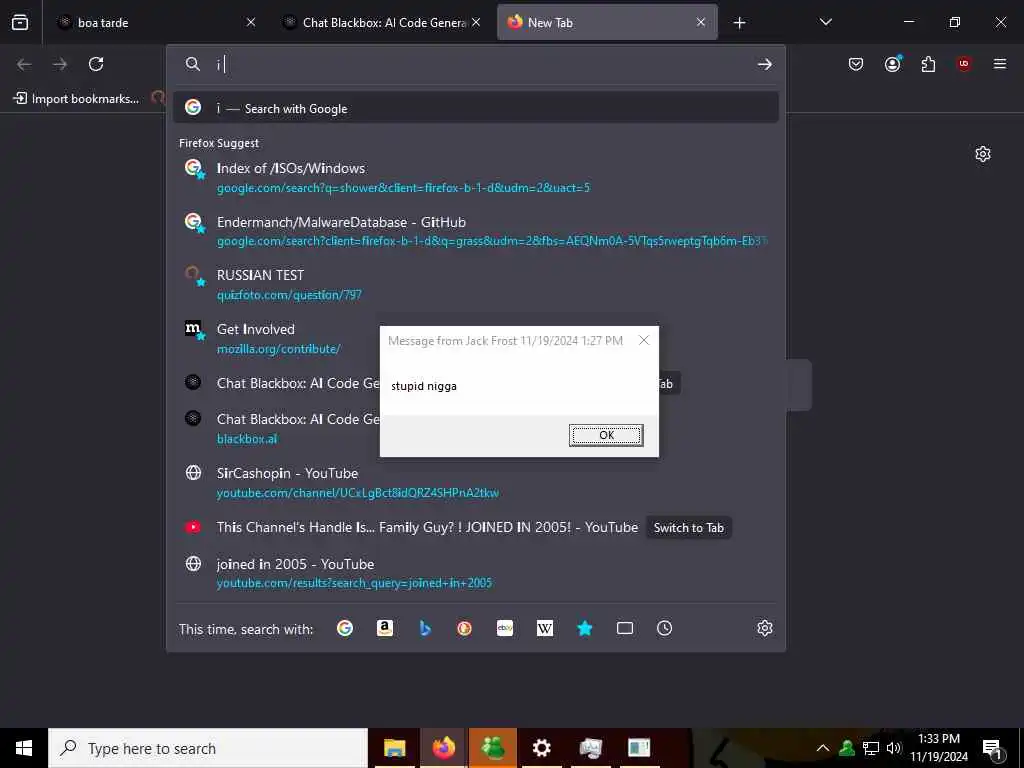Go forward to the next page
The width and height of the screenshot is (1024, 768).
click(60, 64)
